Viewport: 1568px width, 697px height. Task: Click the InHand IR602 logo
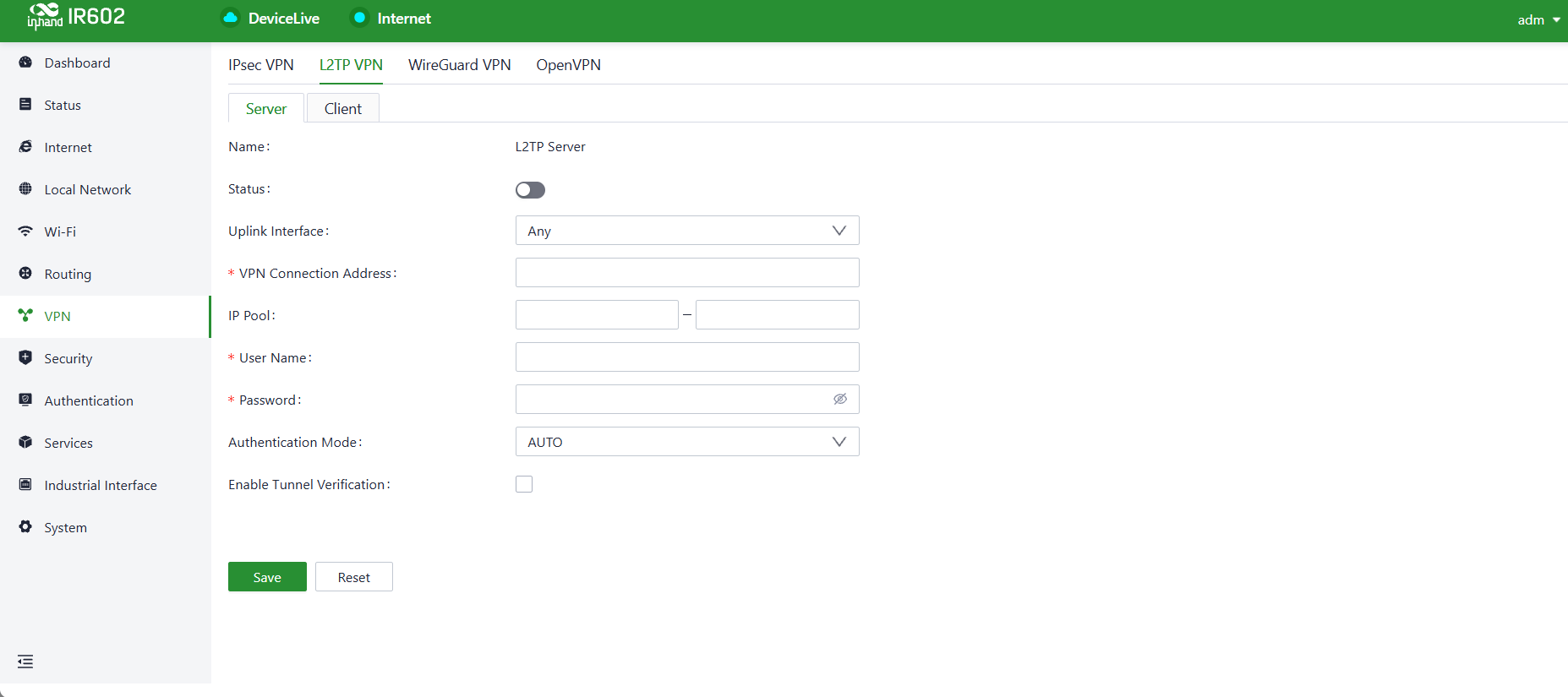pyautogui.click(x=76, y=16)
